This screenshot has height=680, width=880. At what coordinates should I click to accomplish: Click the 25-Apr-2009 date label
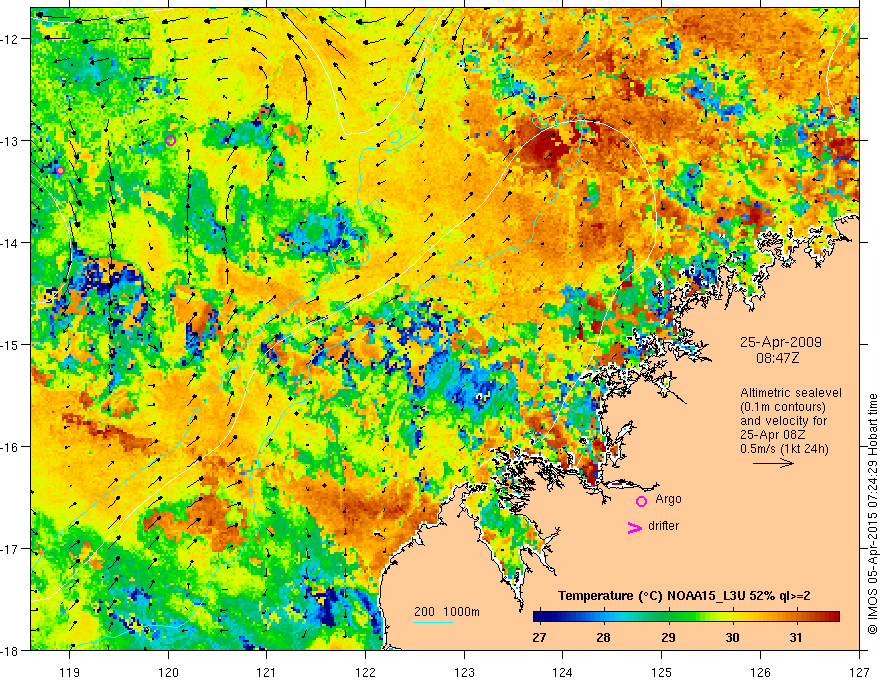(x=780, y=342)
